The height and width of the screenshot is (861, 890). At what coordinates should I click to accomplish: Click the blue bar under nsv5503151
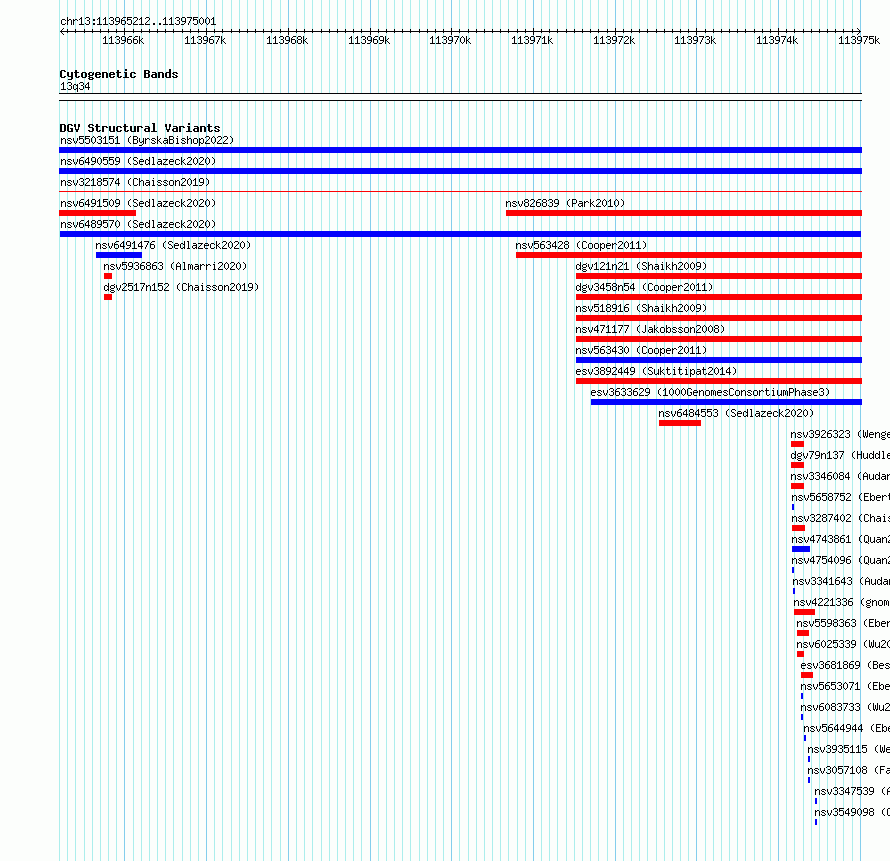[x=460, y=150]
